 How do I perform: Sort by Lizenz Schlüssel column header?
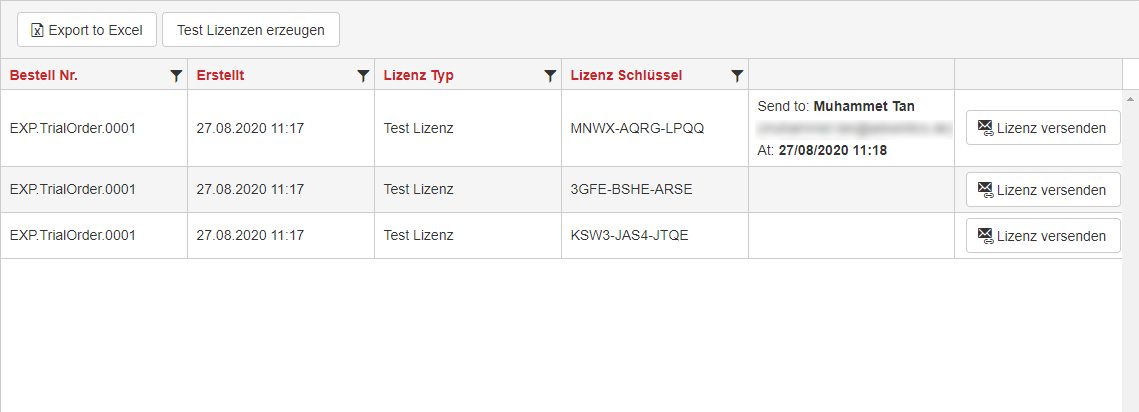pyautogui.click(x=626, y=76)
